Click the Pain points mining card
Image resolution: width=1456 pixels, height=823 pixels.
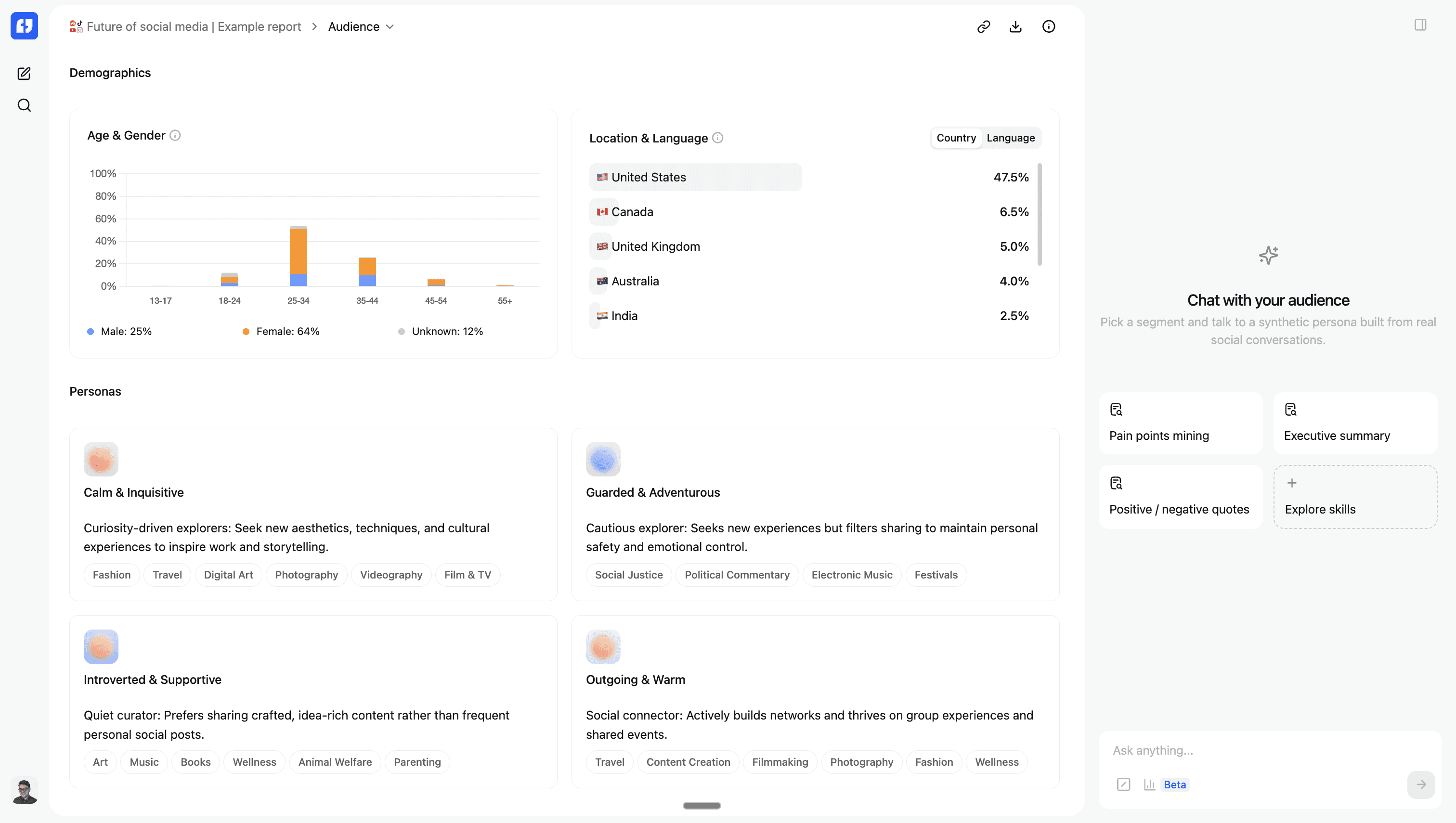click(1180, 424)
